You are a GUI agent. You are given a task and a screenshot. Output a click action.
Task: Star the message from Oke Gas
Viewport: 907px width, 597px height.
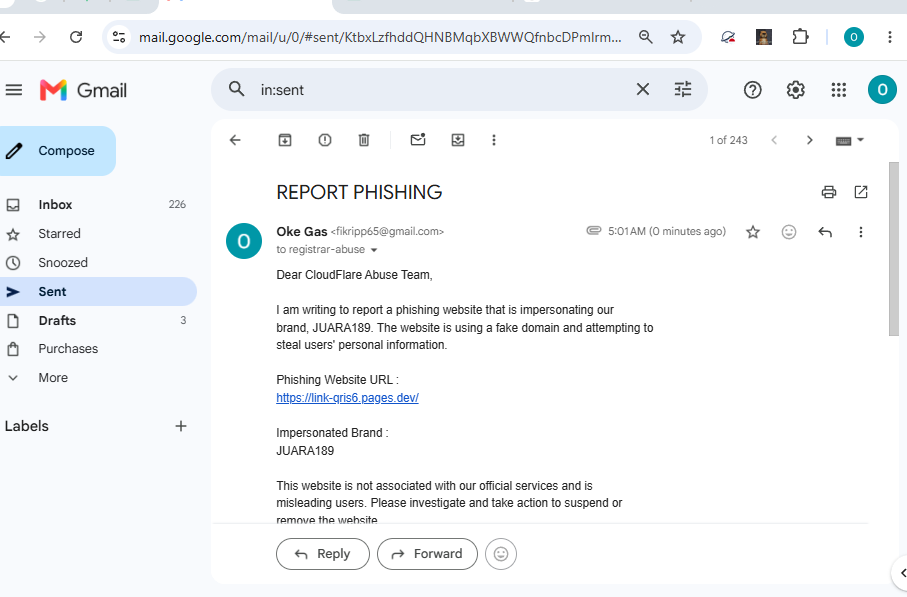753,232
